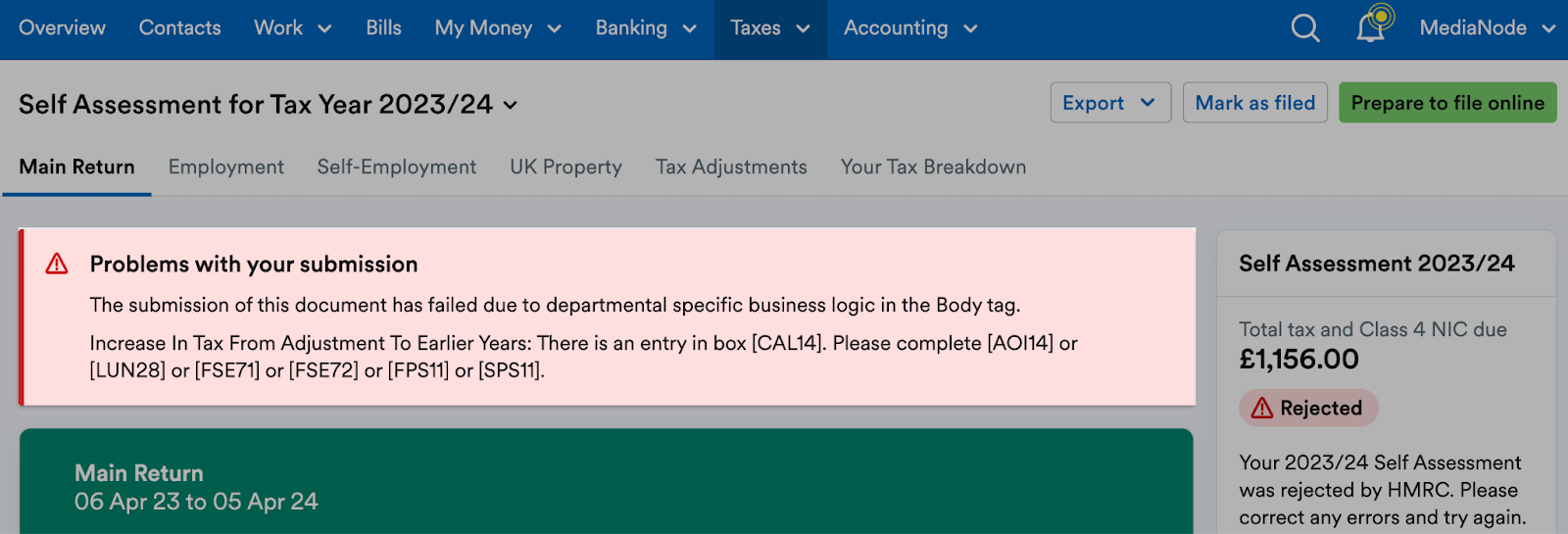Expand the Accounting menu
The width and height of the screenshot is (1568, 534).
pyautogui.click(x=910, y=28)
